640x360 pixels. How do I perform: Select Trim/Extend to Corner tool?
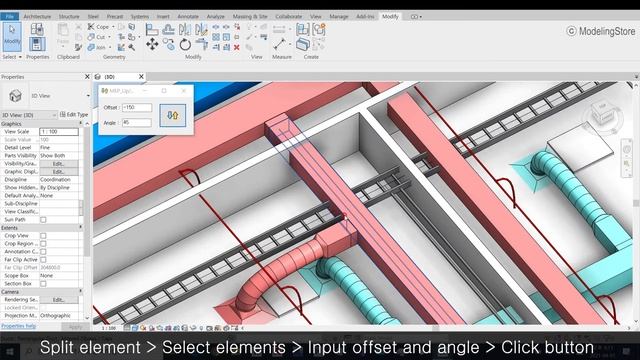(202, 44)
